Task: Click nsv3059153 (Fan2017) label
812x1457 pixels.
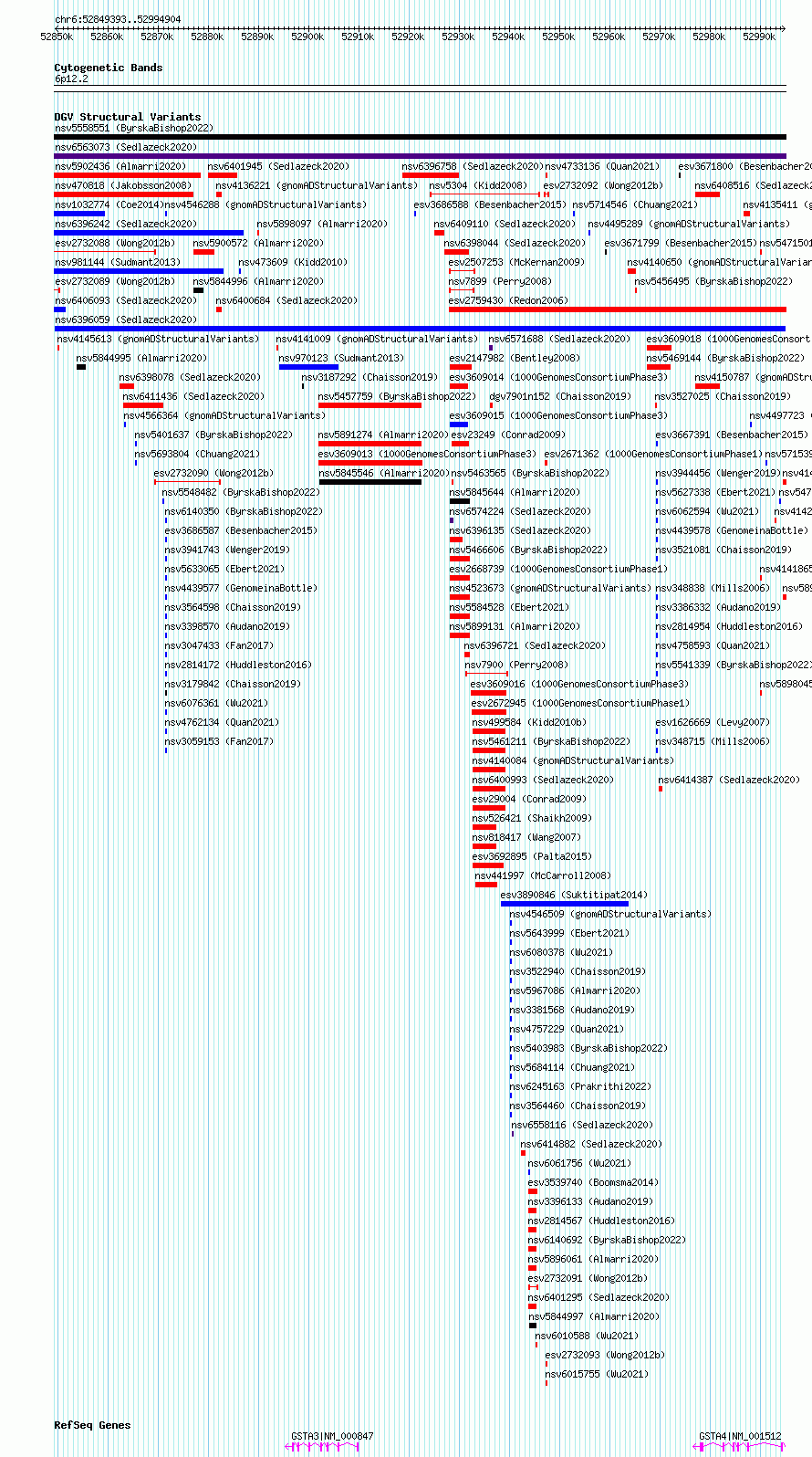Action: (219, 742)
